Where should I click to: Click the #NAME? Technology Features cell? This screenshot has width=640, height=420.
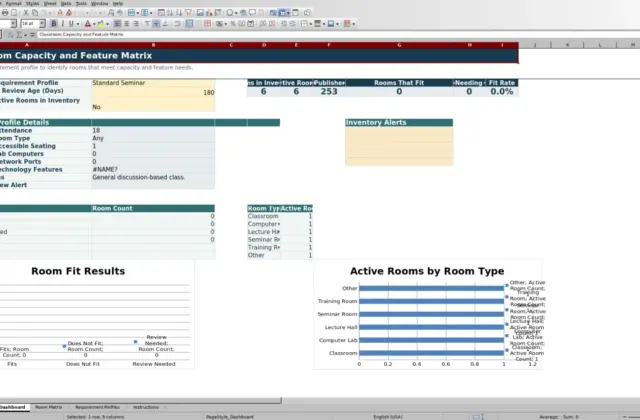click(x=153, y=169)
